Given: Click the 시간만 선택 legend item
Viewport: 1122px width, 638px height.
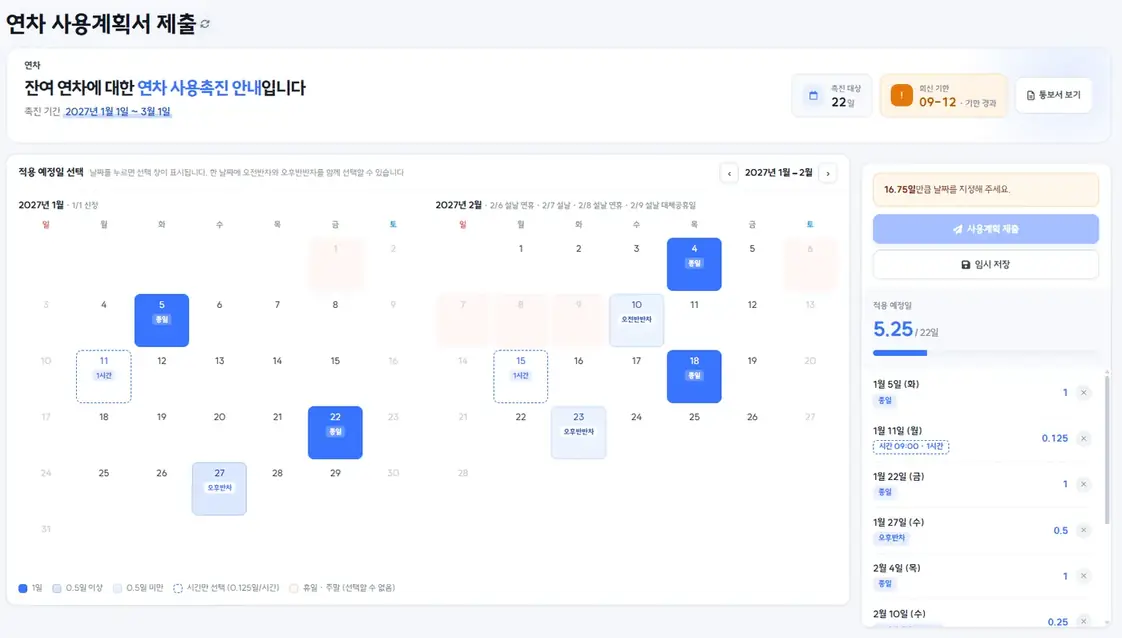Looking at the screenshot, I should point(226,588).
